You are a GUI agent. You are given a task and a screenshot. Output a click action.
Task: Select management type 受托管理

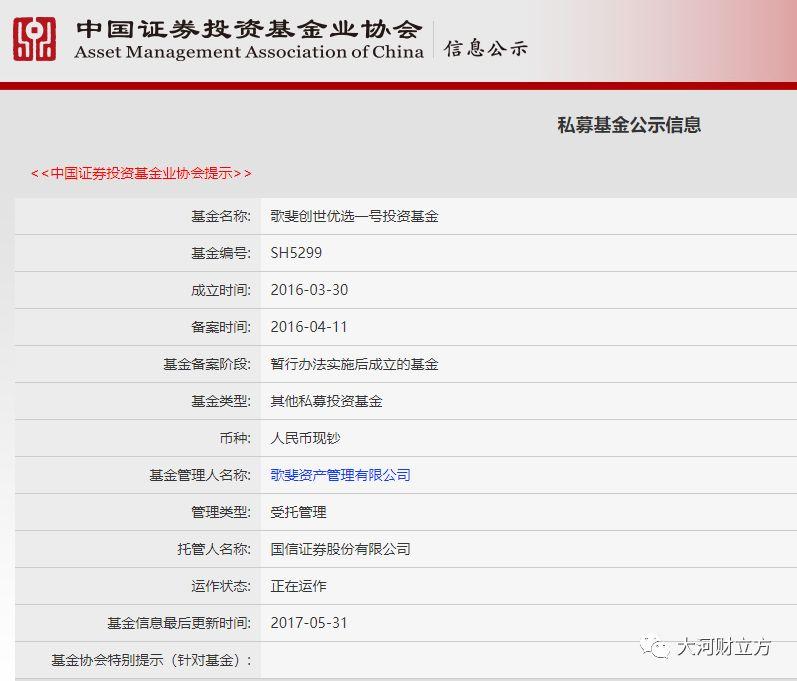298,512
